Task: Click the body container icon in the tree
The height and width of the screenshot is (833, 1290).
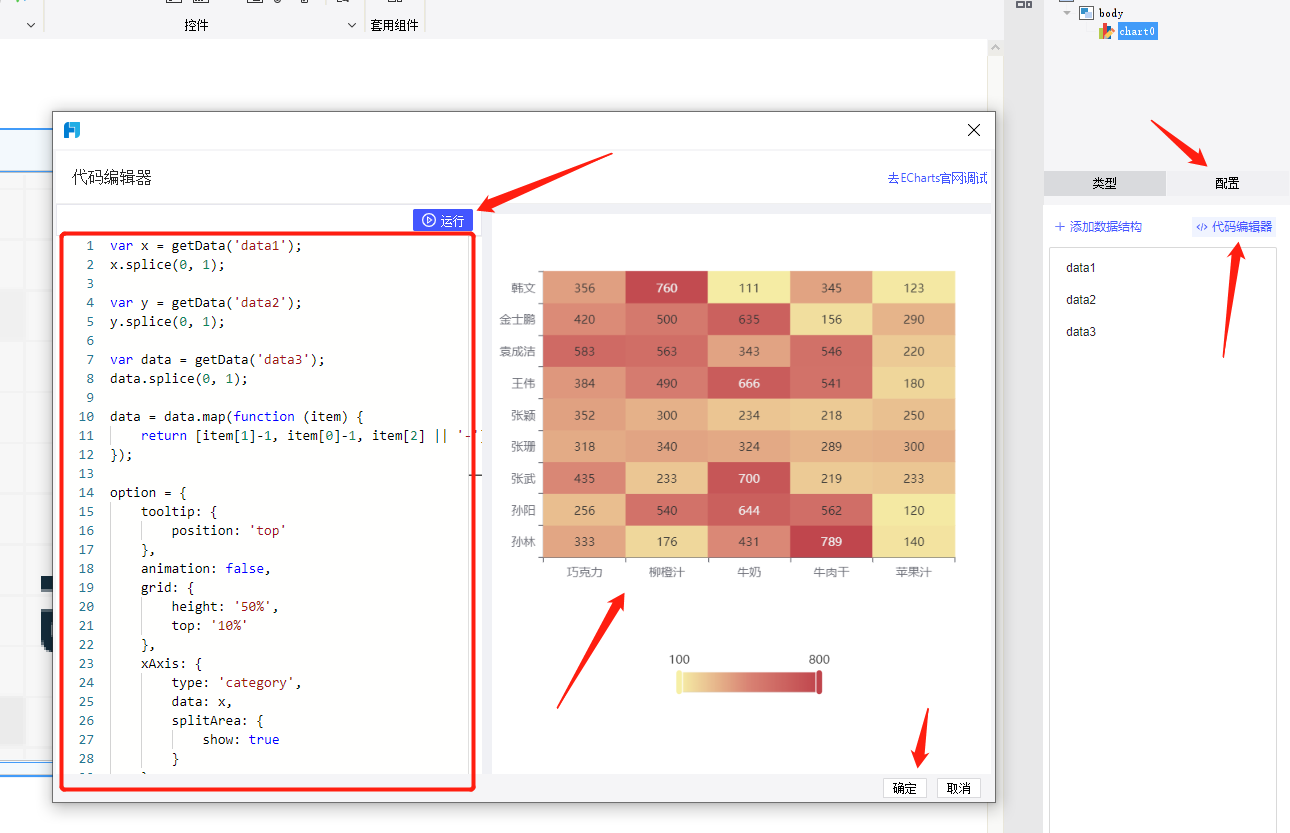Action: pyautogui.click(x=1086, y=13)
